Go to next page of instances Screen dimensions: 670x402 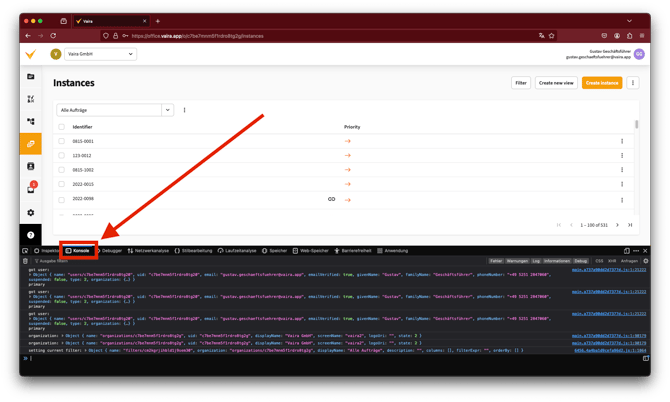tap(618, 225)
